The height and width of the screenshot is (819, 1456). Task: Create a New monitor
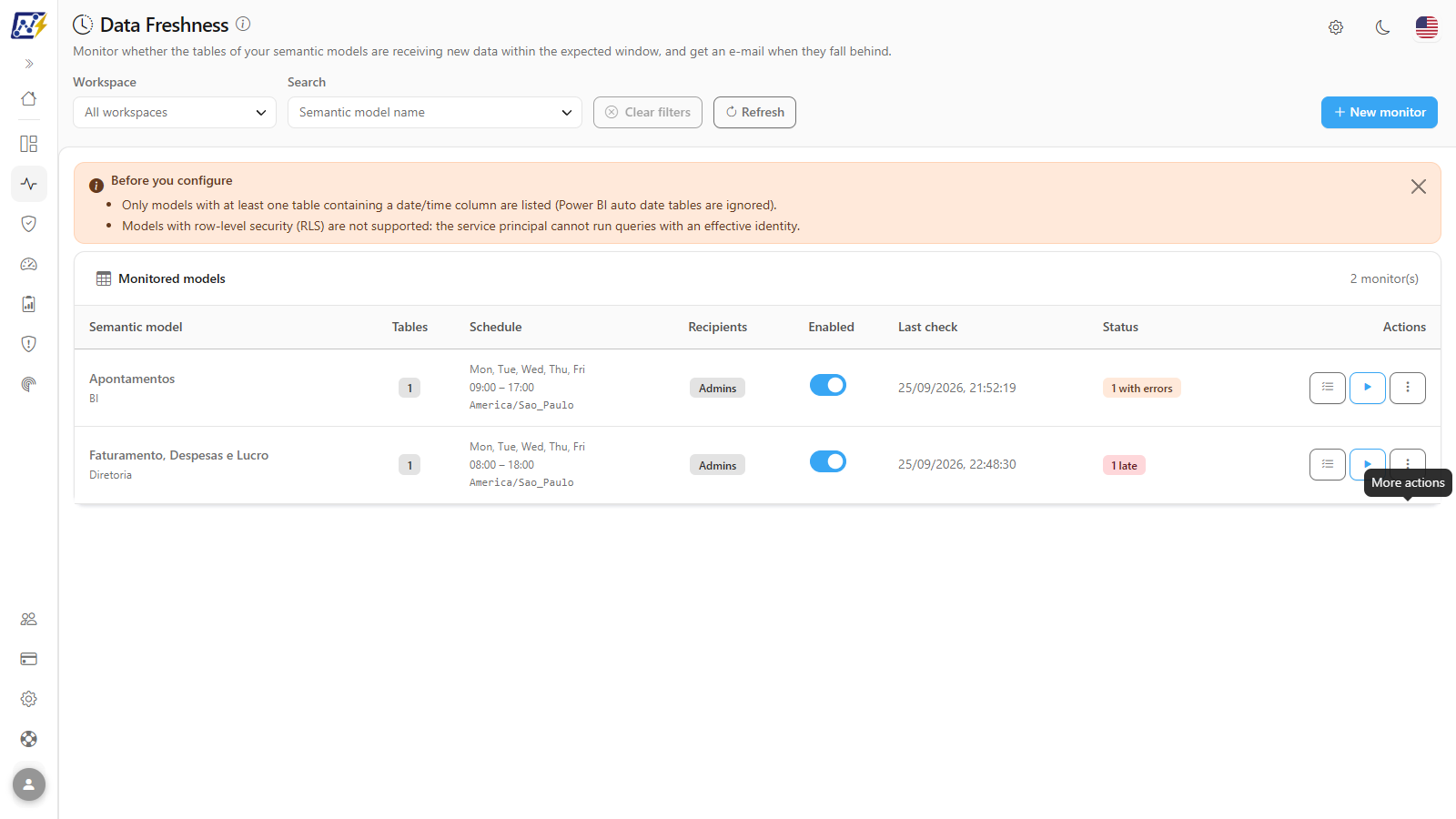(1380, 112)
